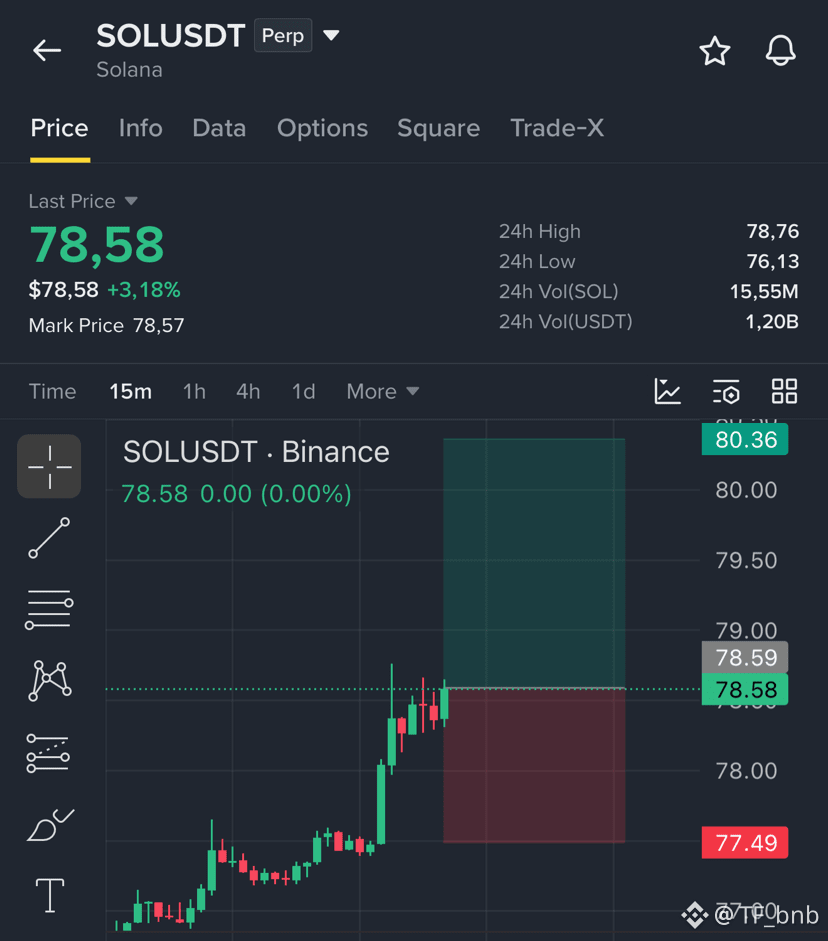Expand the SOLUSDT Perp symbol dropdown arrow
Screen dimensions: 828x941
(x=331, y=35)
